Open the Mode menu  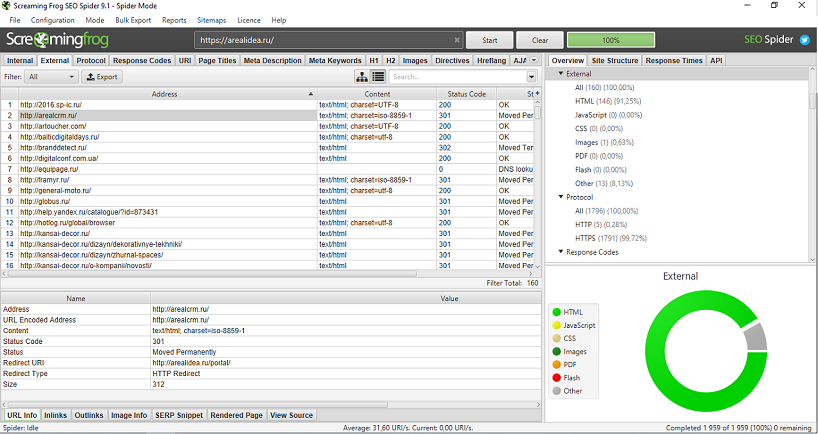pos(95,20)
